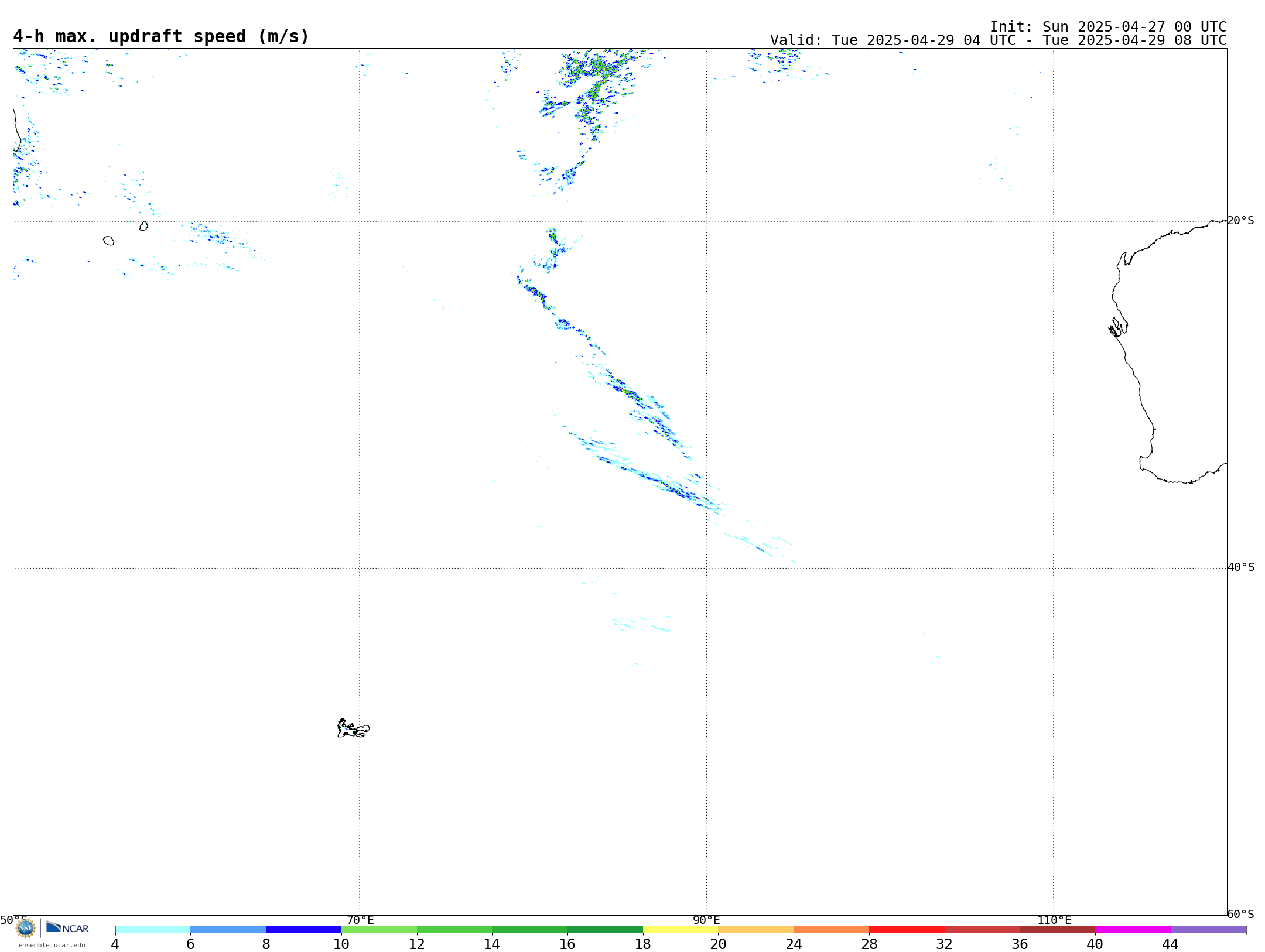Pick the dark blue 8–10 m/s swatch
Image resolution: width=1265 pixels, height=952 pixels.
tap(303, 930)
